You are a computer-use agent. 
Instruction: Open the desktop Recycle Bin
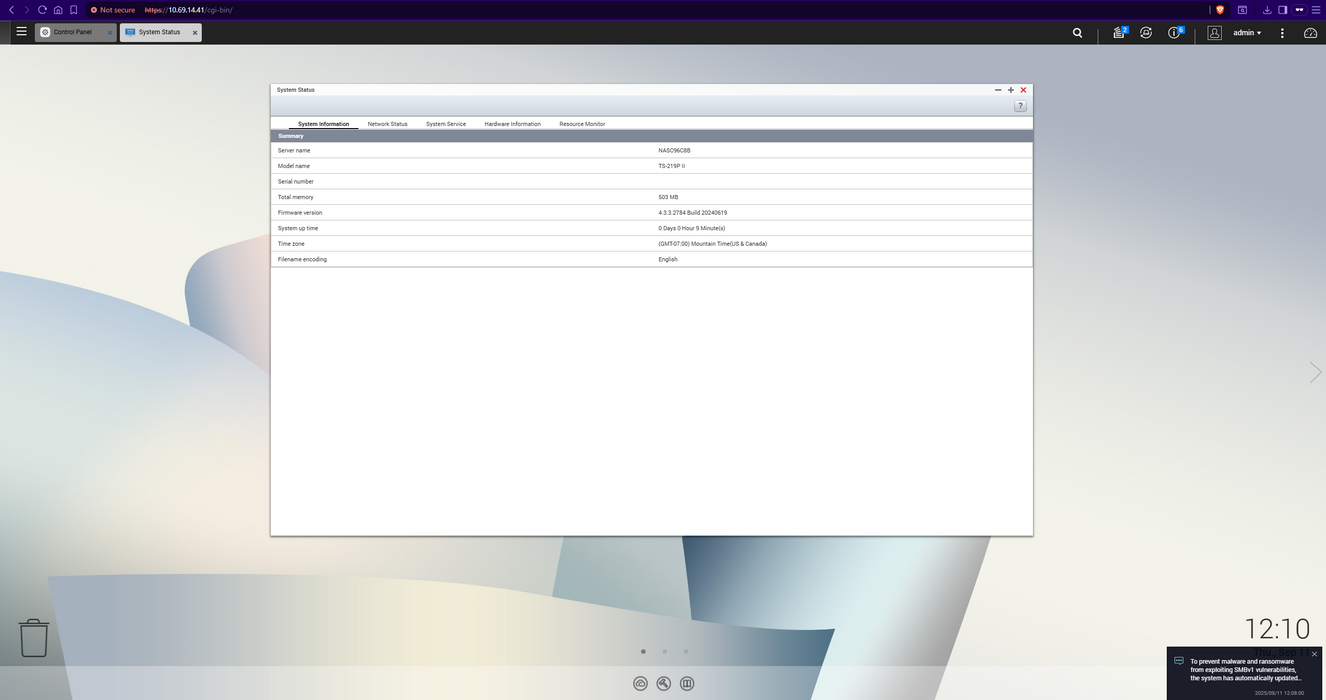coord(34,637)
